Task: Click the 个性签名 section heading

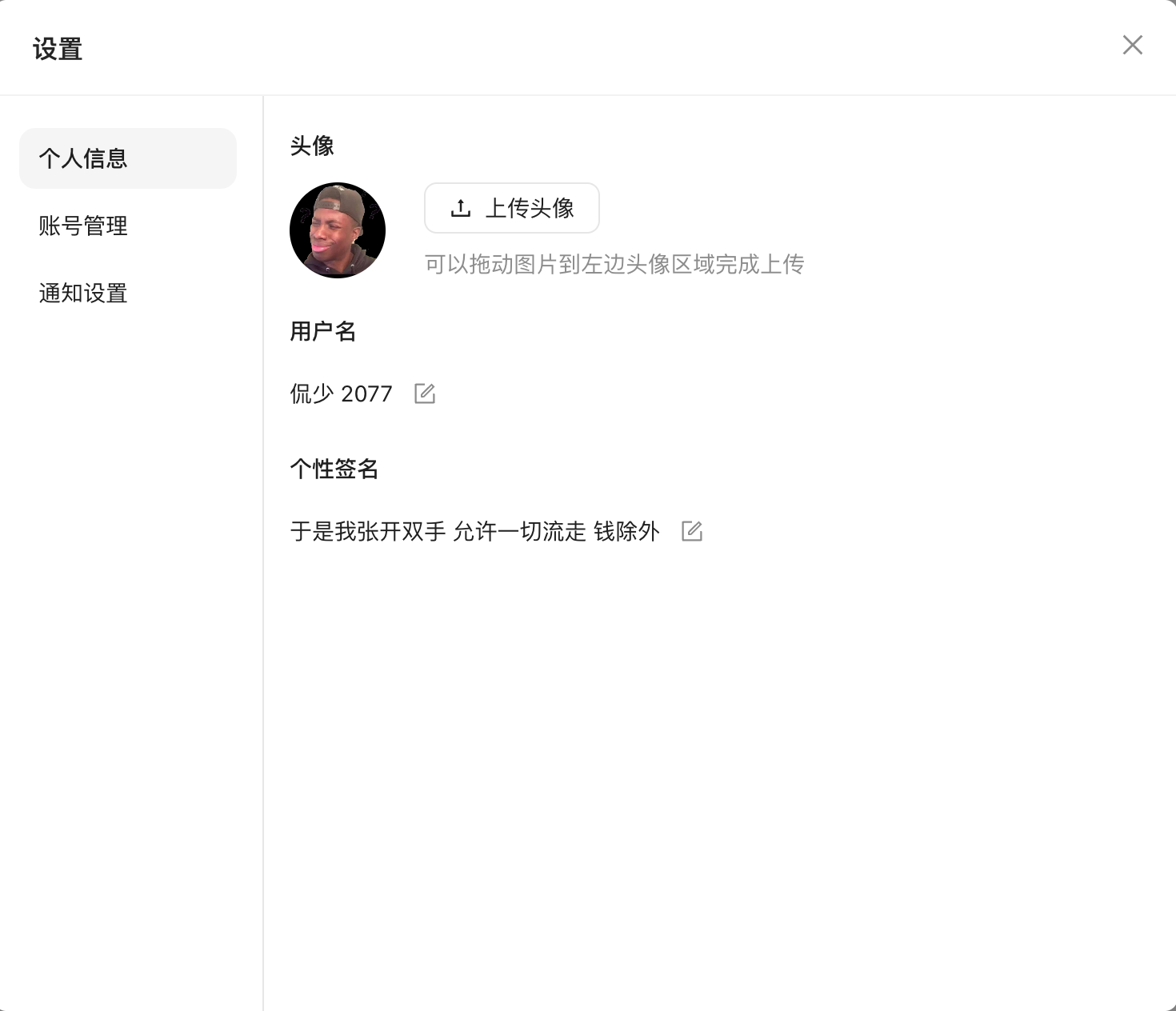Action: point(334,469)
